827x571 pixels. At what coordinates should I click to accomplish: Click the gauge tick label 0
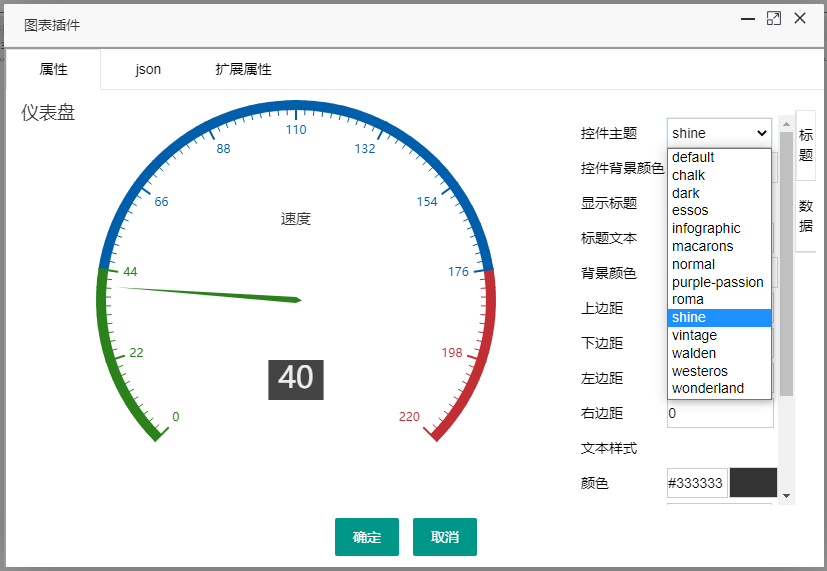[x=176, y=417]
